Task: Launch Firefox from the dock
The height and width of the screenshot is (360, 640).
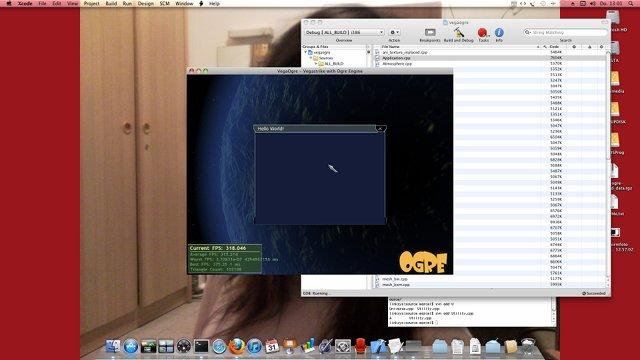Action: point(237,346)
